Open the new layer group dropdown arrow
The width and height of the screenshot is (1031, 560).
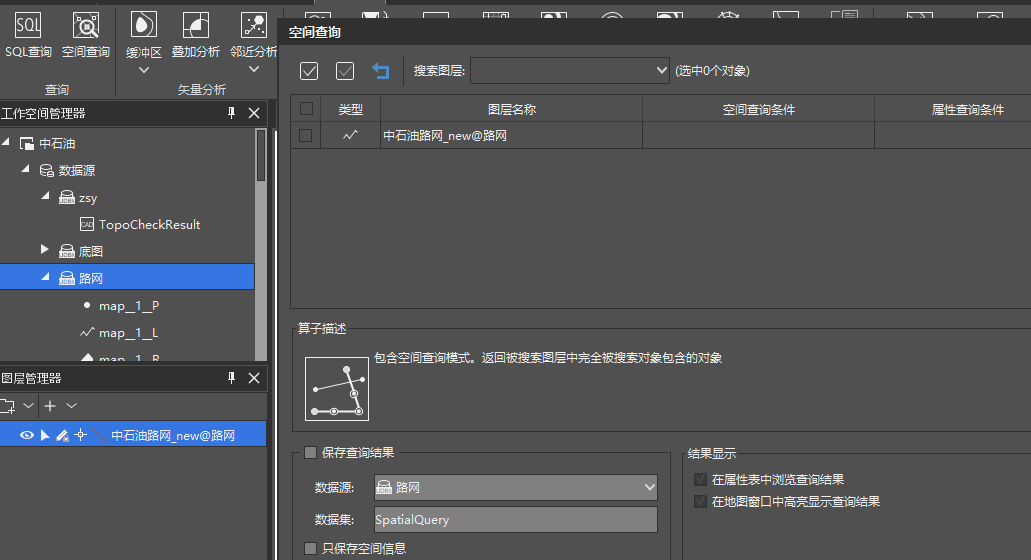coord(28,406)
